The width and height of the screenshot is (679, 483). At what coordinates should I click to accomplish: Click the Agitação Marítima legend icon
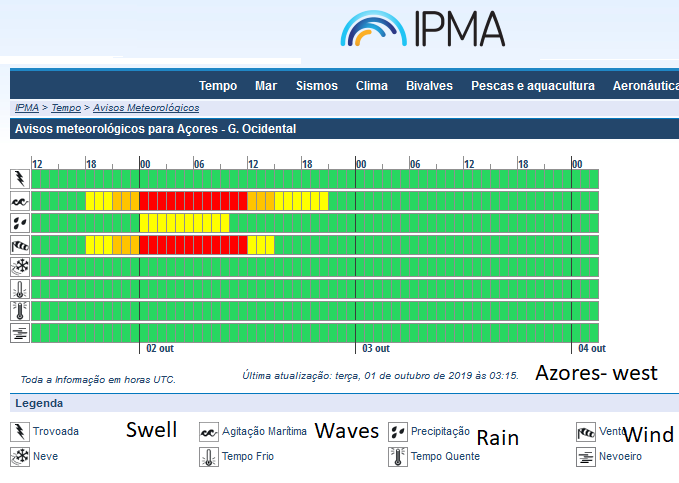pyautogui.click(x=209, y=432)
